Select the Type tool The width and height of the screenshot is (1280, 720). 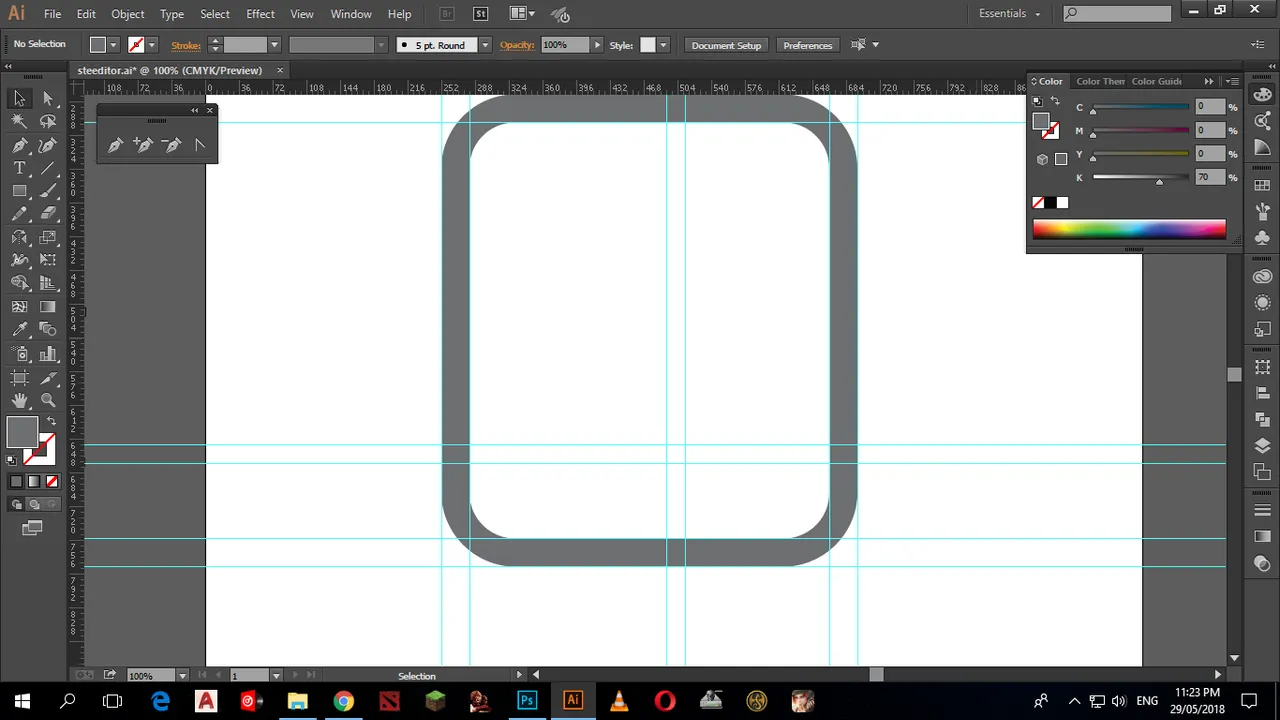pyautogui.click(x=19, y=168)
